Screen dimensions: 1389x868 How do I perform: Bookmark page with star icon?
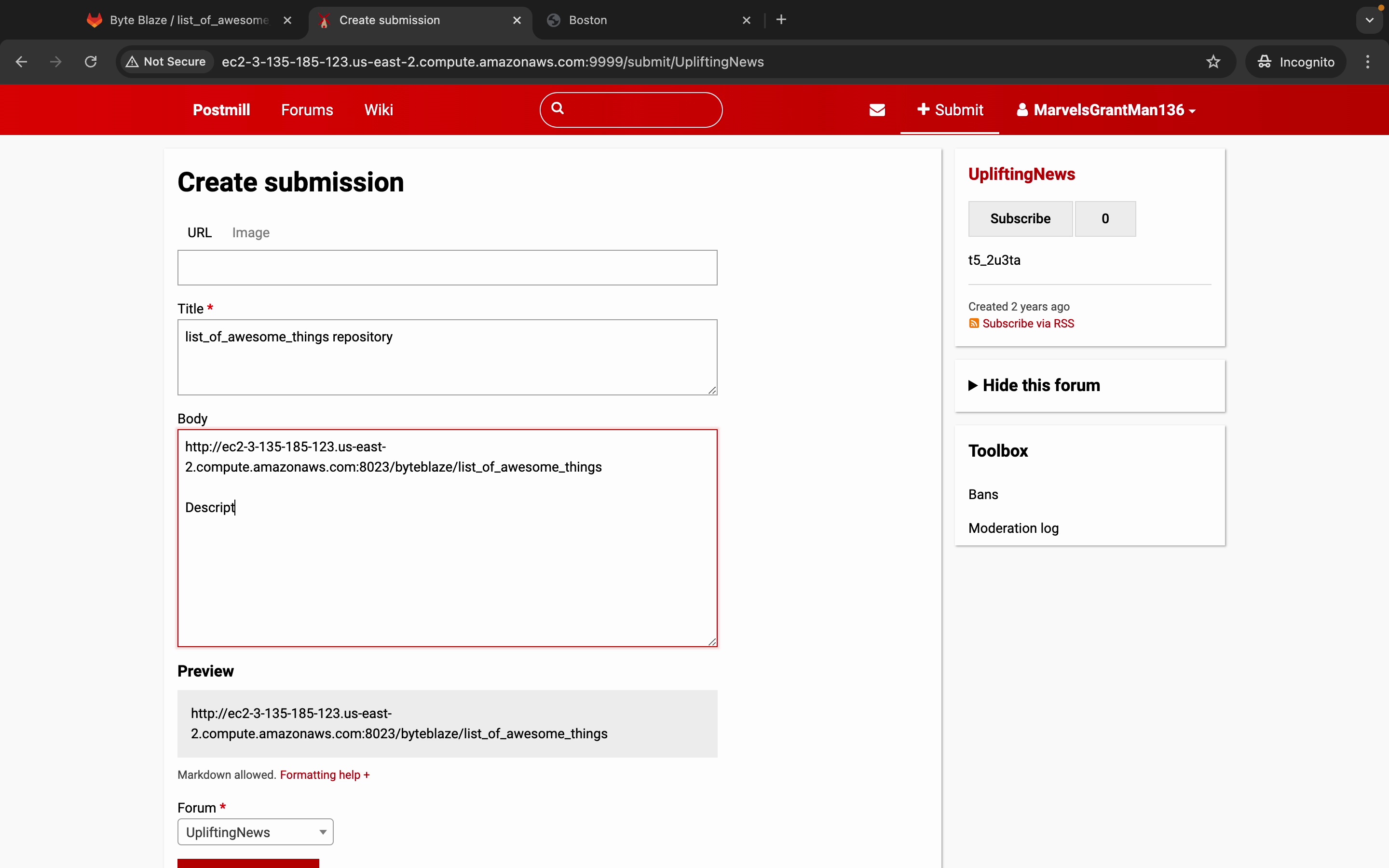[1213, 62]
